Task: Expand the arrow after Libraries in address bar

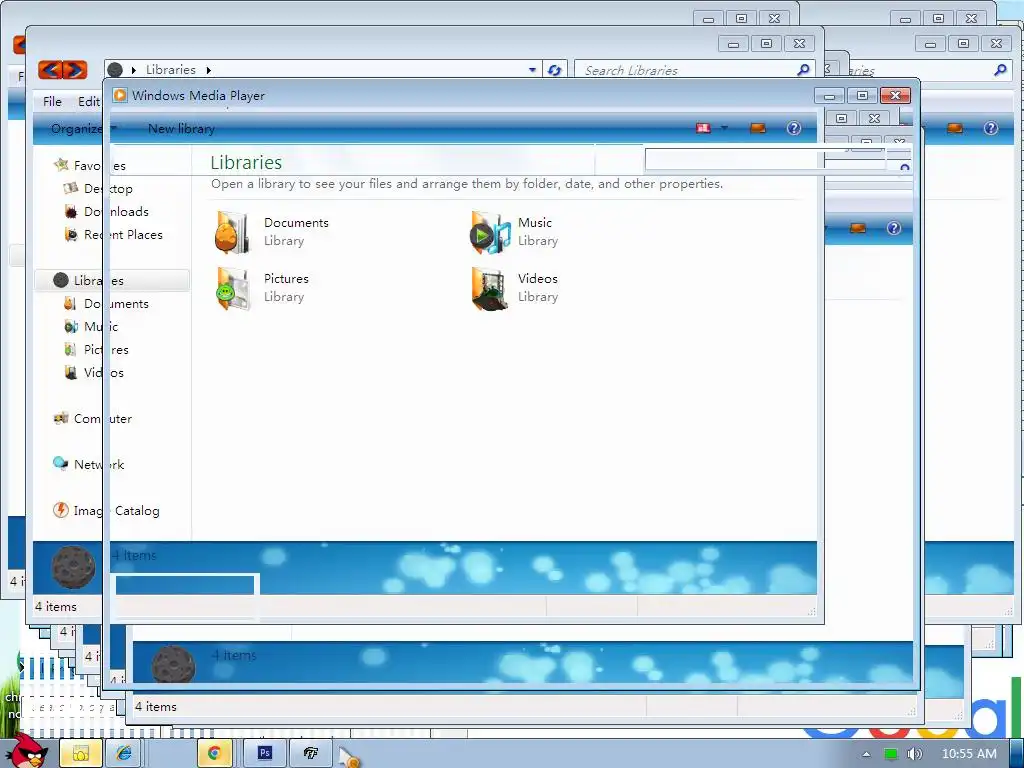Action: coord(208,70)
